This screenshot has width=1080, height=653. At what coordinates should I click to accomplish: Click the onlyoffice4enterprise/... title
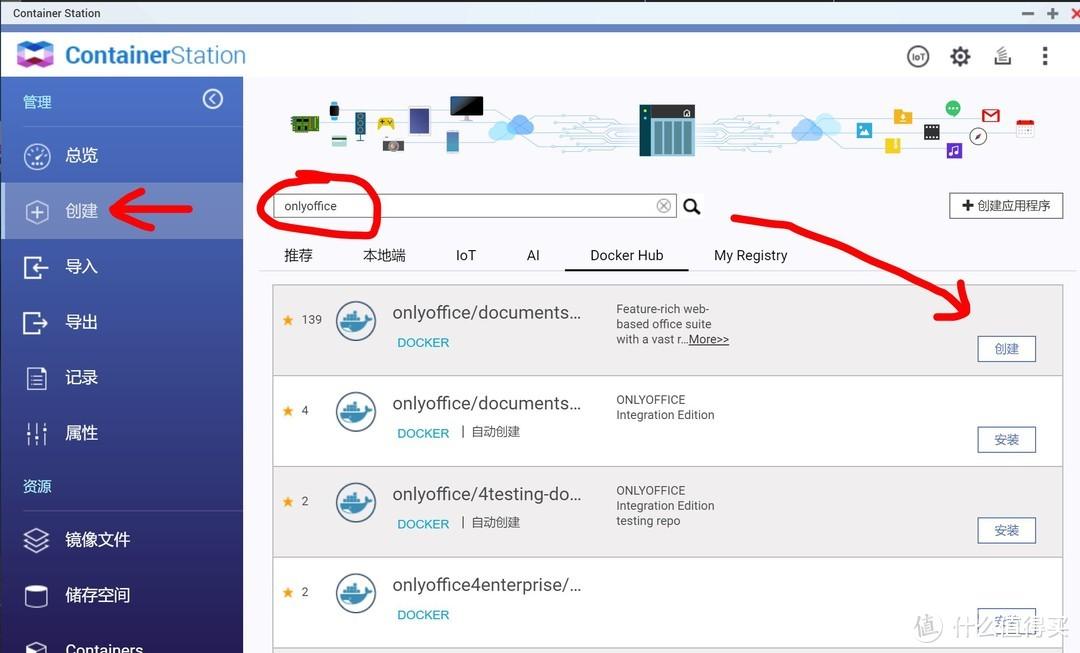click(487, 585)
